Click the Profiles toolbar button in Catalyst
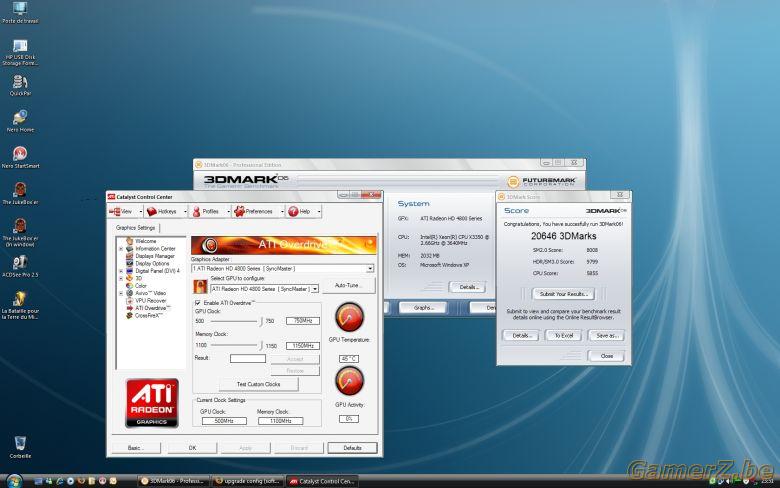This screenshot has width=780, height=488. (x=205, y=211)
